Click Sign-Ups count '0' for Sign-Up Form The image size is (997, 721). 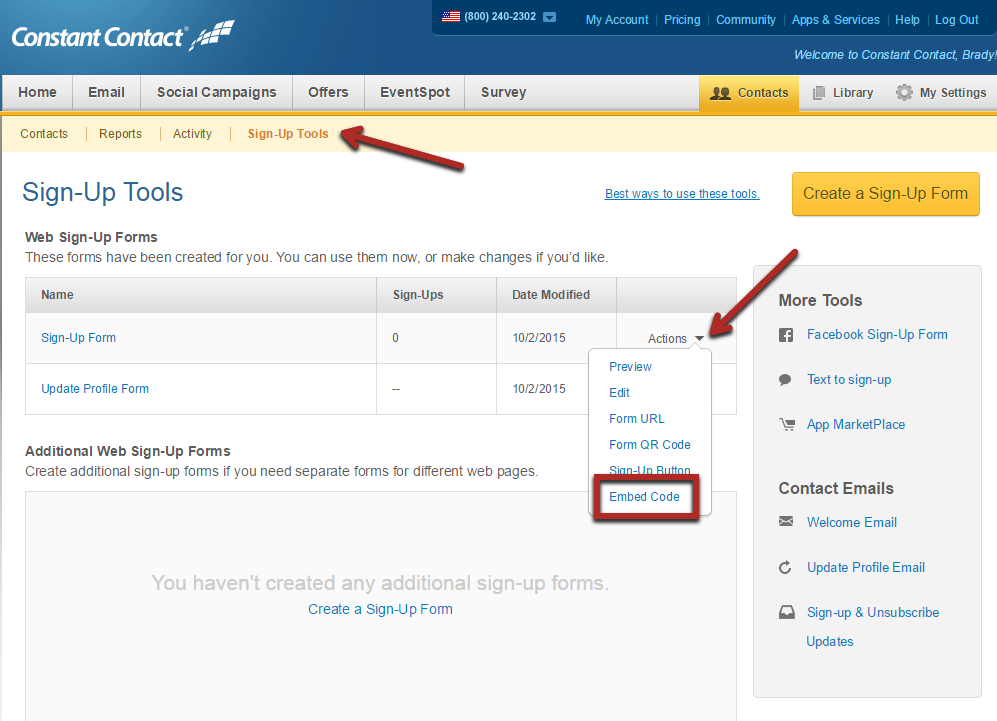pos(395,338)
